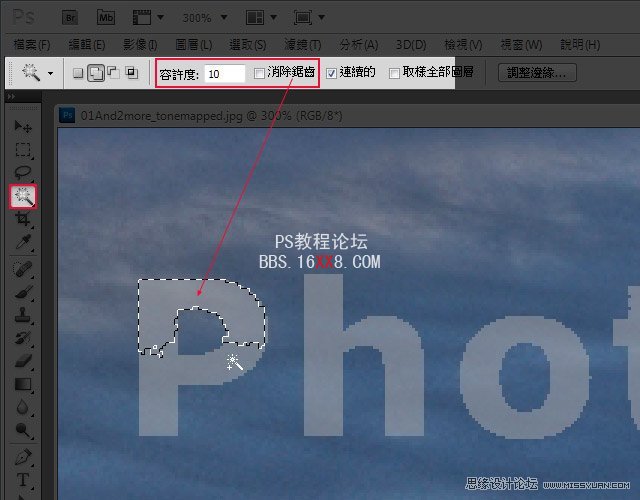The width and height of the screenshot is (640, 500).
Task: Expand the Arrange Documents dropdown arrow
Action: coord(273,18)
